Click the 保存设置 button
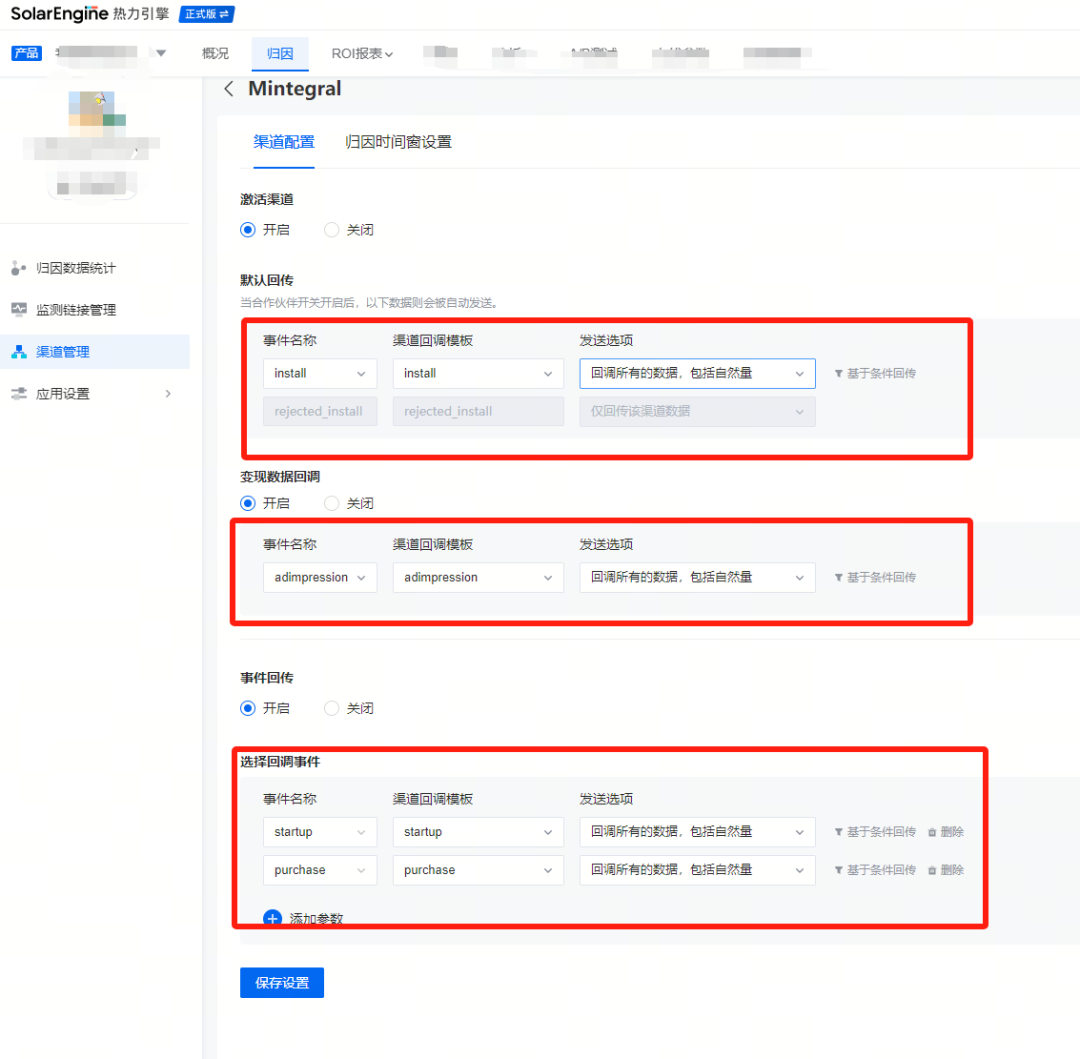 282,983
